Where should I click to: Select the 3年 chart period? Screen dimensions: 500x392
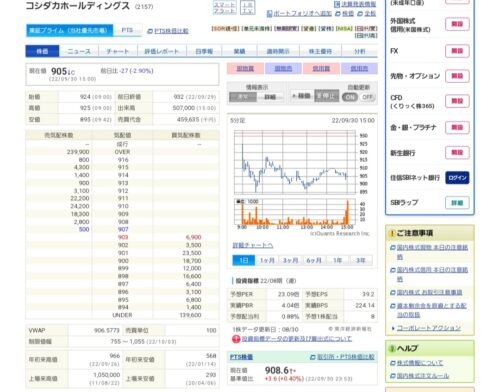tap(361, 260)
